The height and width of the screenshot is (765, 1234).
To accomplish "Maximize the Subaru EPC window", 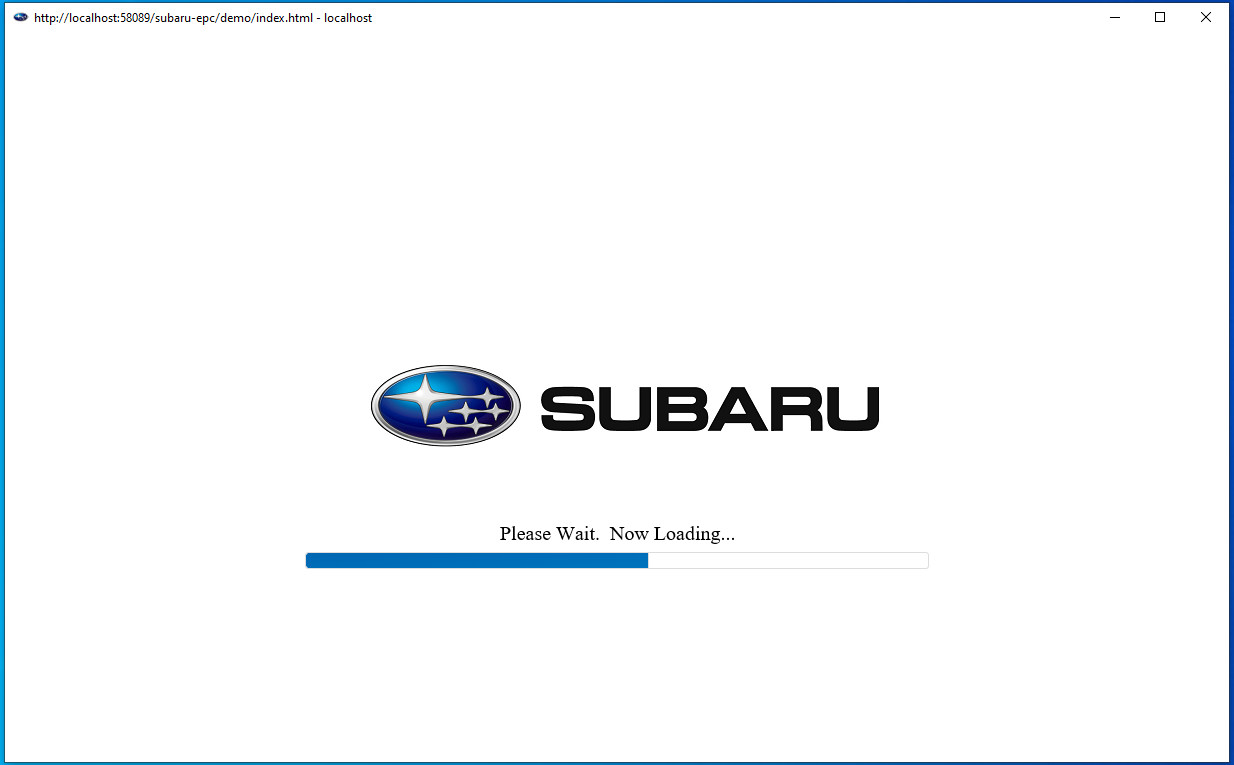I will [x=1160, y=17].
